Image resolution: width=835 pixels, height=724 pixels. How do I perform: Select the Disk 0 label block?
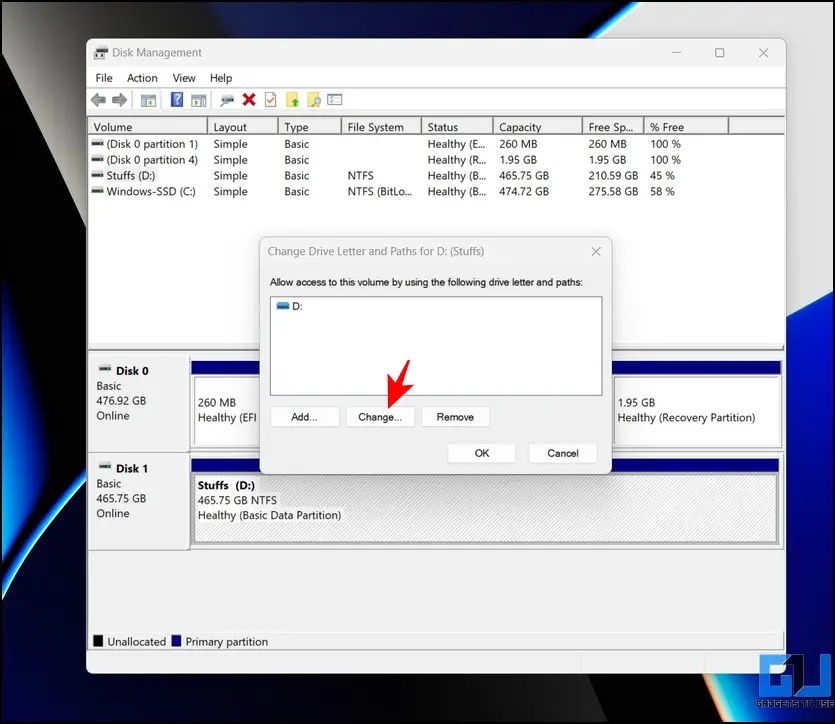[138, 402]
